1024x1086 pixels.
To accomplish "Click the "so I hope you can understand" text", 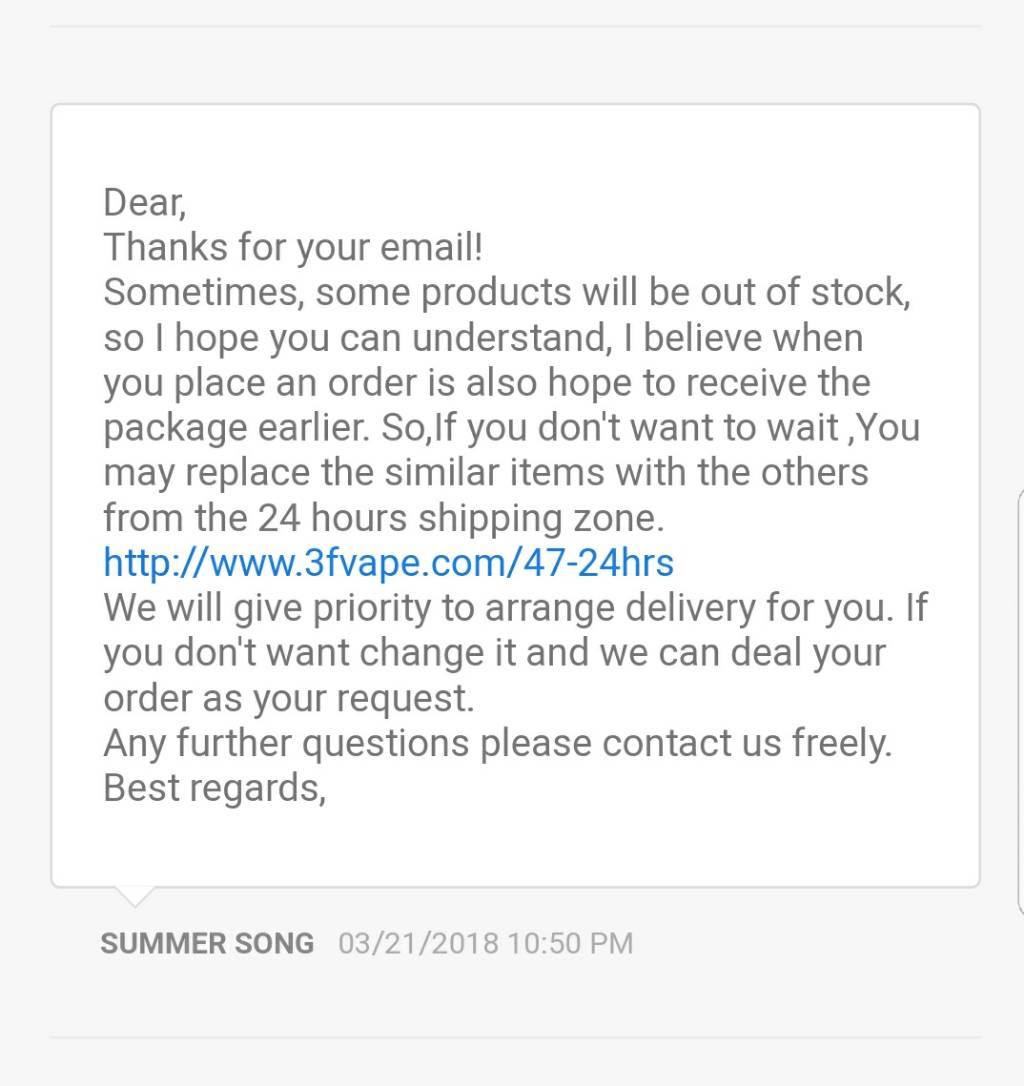I will coord(356,338).
